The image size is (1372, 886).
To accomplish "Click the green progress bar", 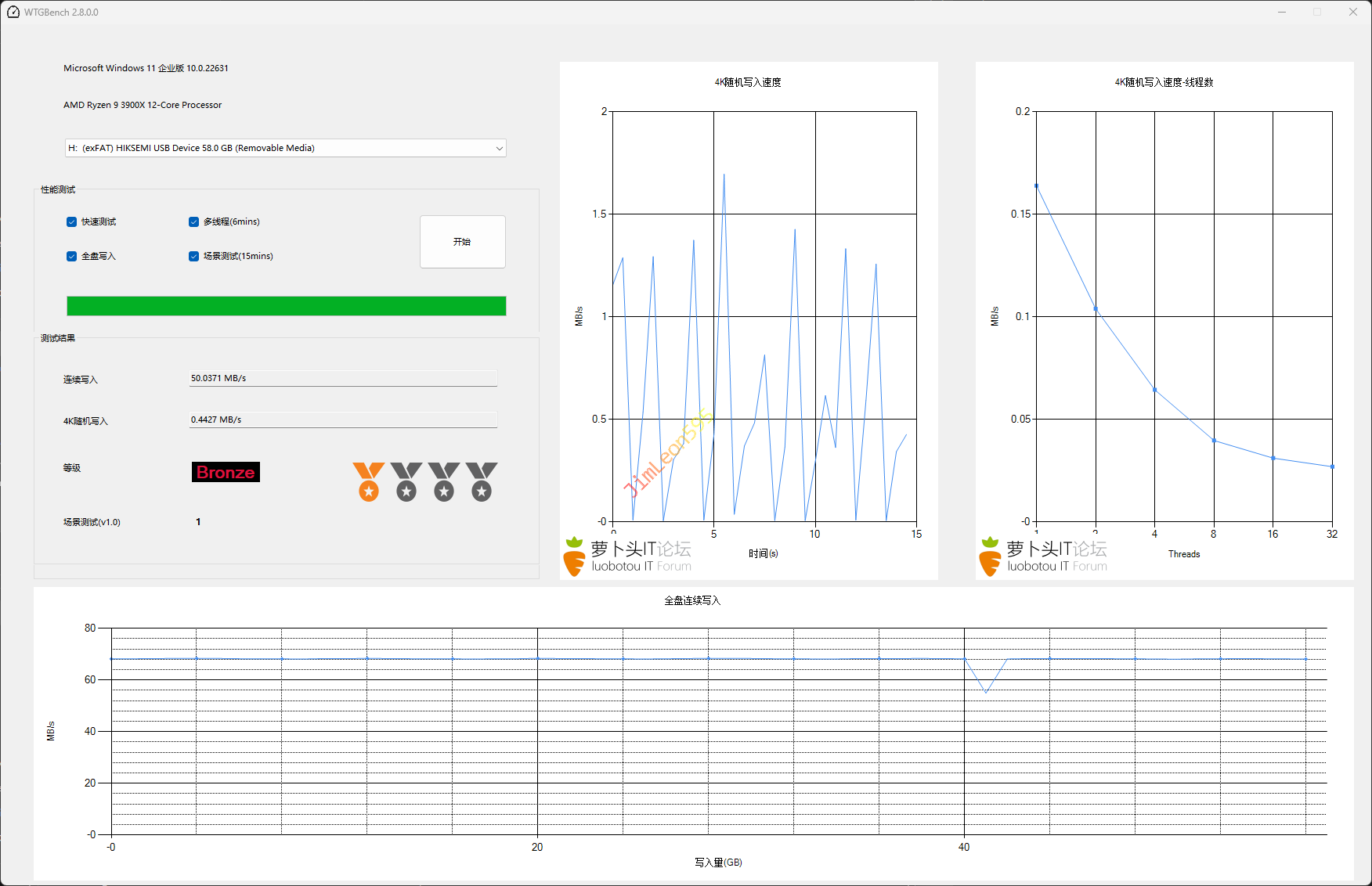I will point(286,306).
